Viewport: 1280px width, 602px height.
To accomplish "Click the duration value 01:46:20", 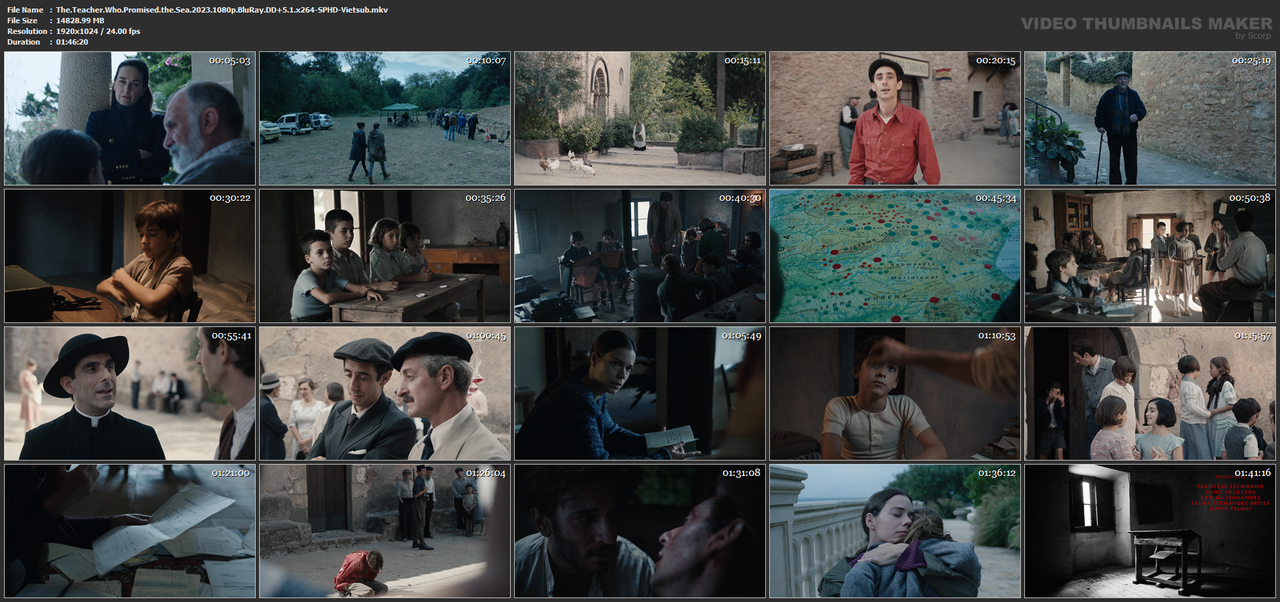I will point(72,42).
